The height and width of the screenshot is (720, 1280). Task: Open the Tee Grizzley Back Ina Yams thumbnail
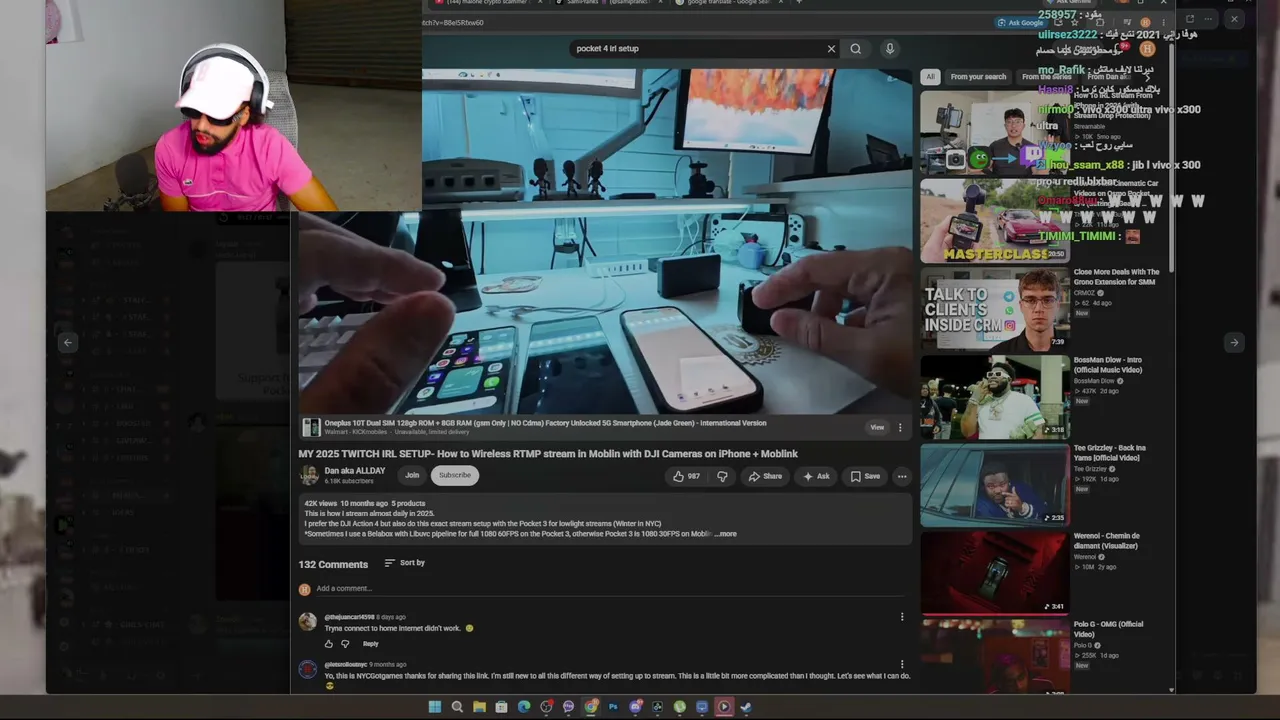pos(995,484)
